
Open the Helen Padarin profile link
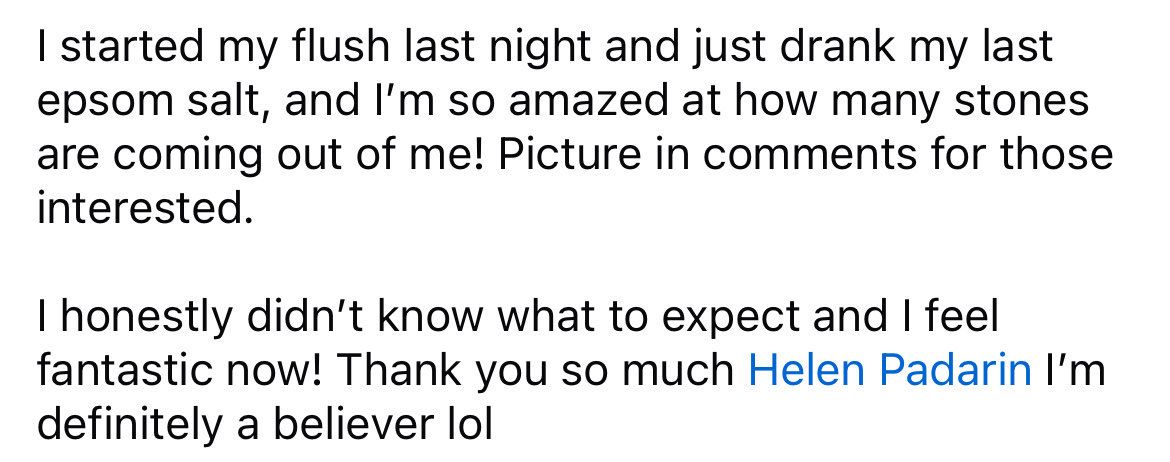pos(889,369)
